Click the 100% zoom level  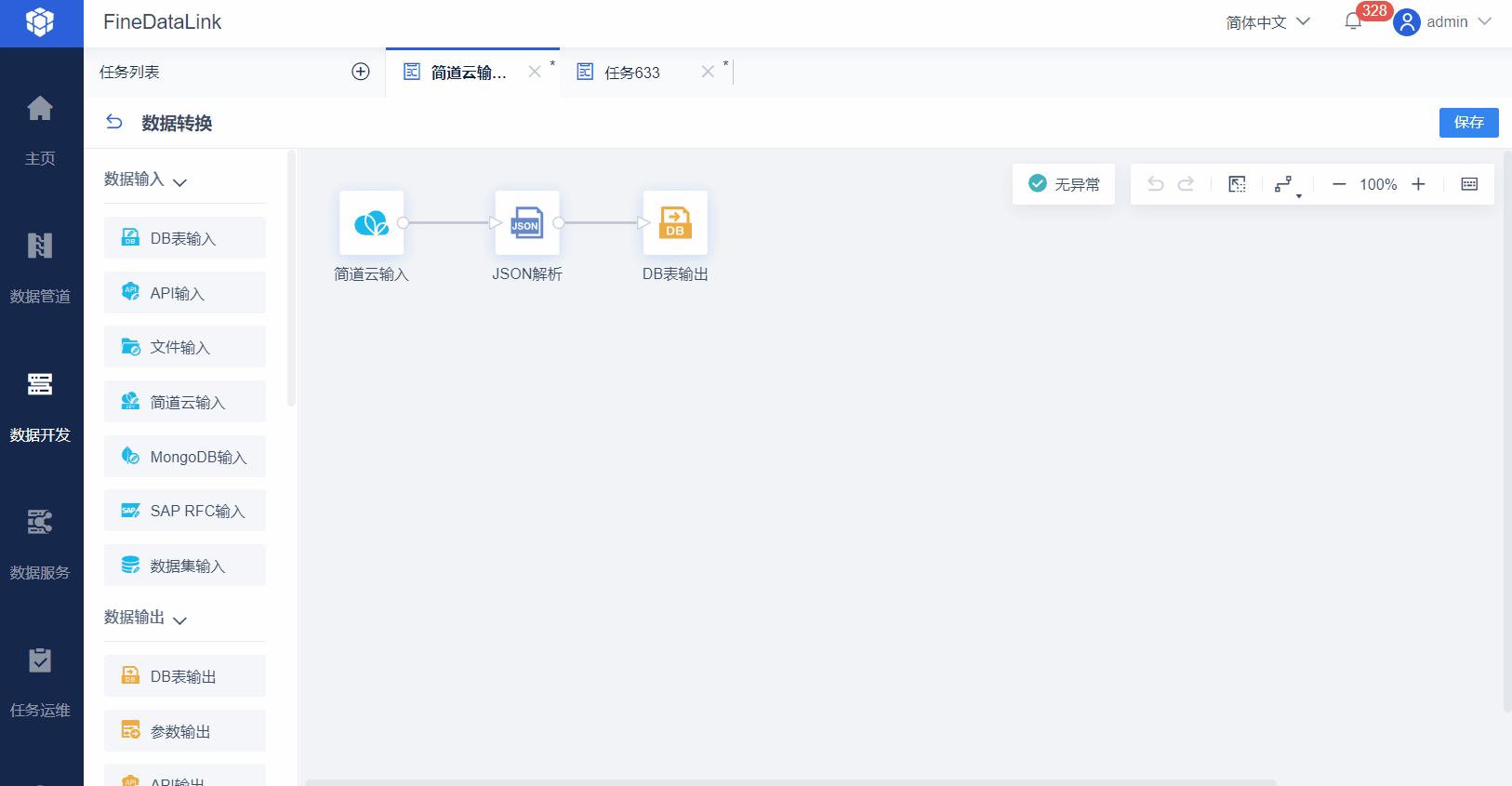click(x=1378, y=184)
